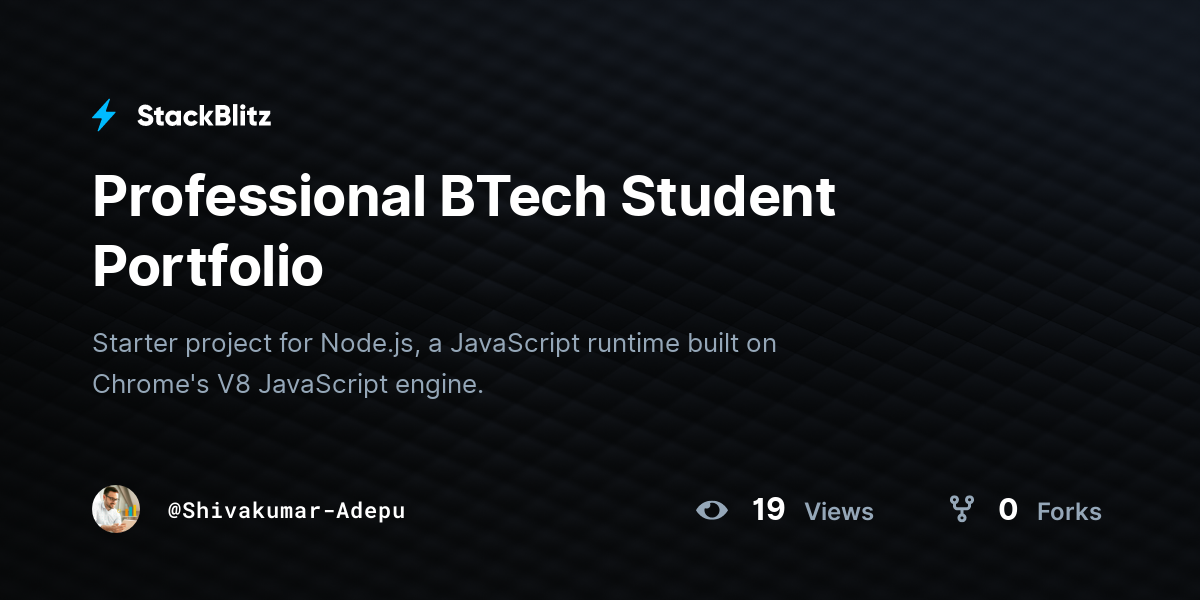Click the 0 forks count
This screenshot has height=600, width=1200.
(x=1008, y=510)
